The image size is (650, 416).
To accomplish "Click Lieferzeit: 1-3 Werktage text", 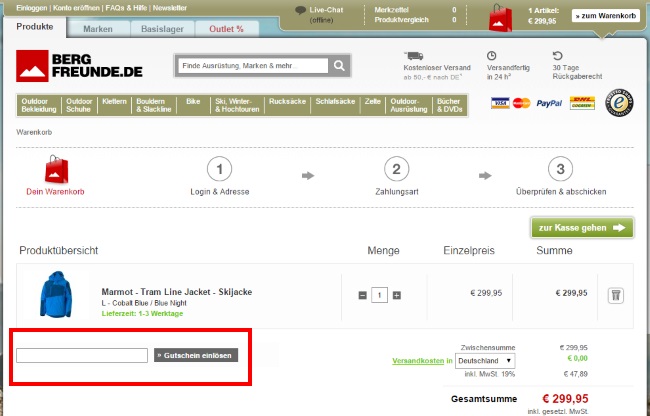I will point(142,314).
